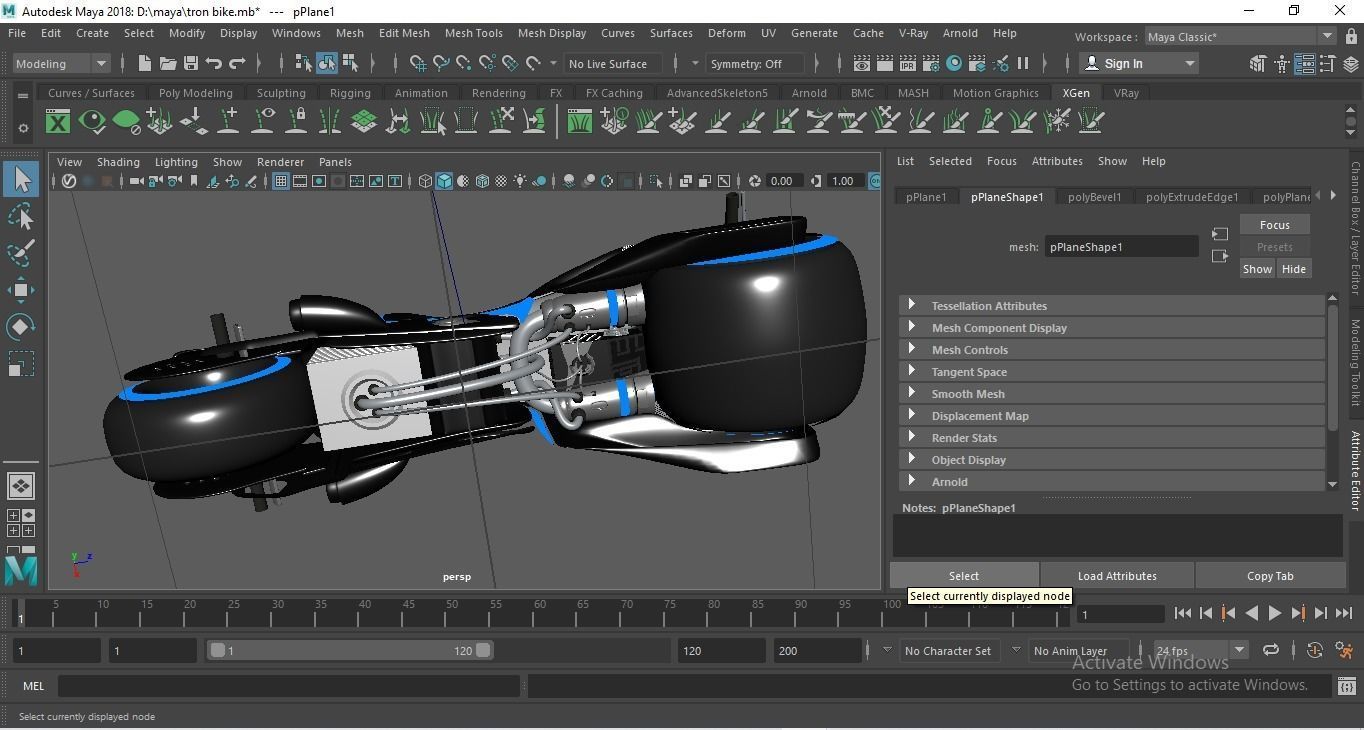This screenshot has height=730, width=1364.
Task: Open the Script Editor icon
Action: pos(1346,686)
